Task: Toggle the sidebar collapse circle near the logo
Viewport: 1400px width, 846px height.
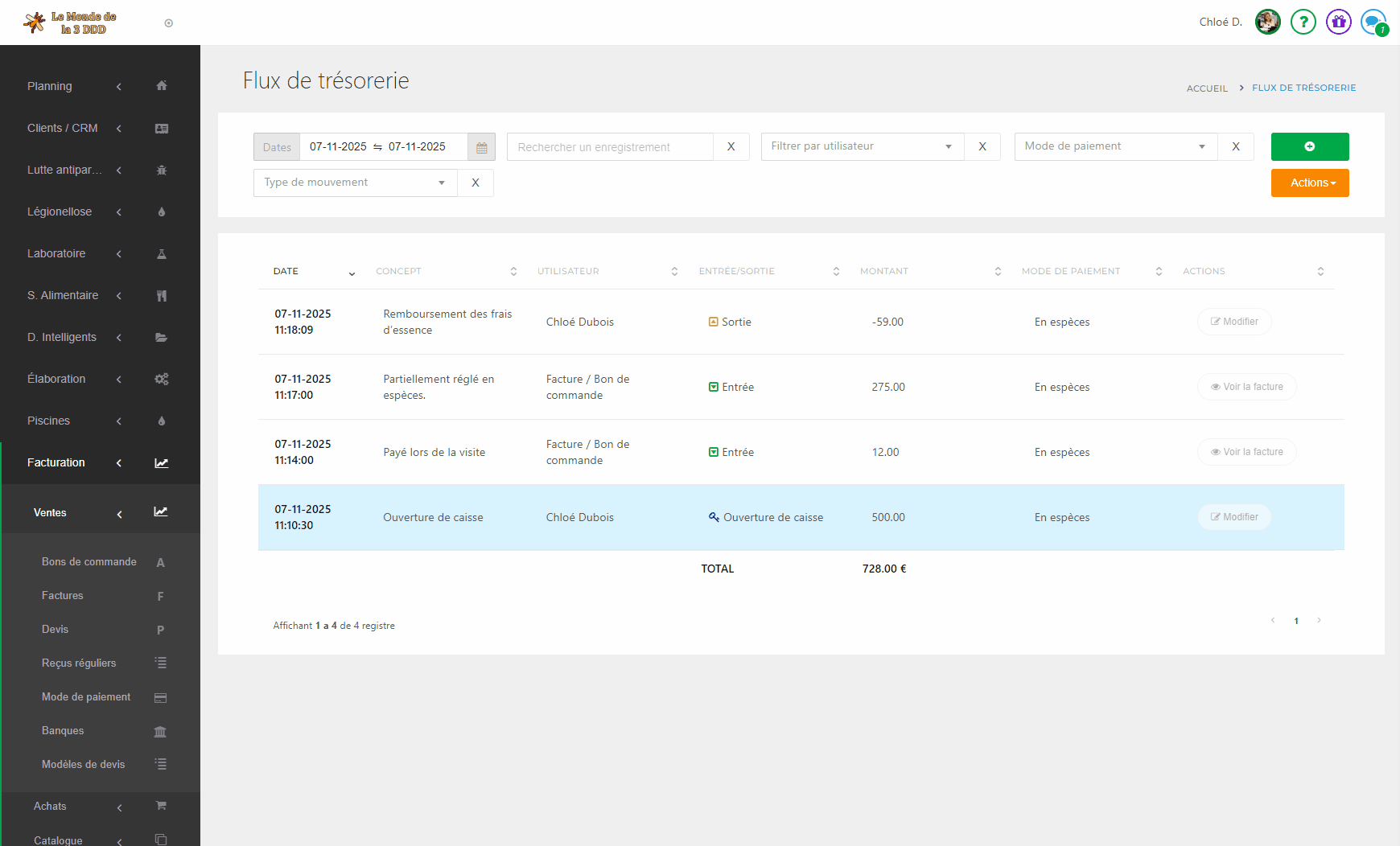Action: pyautogui.click(x=168, y=23)
